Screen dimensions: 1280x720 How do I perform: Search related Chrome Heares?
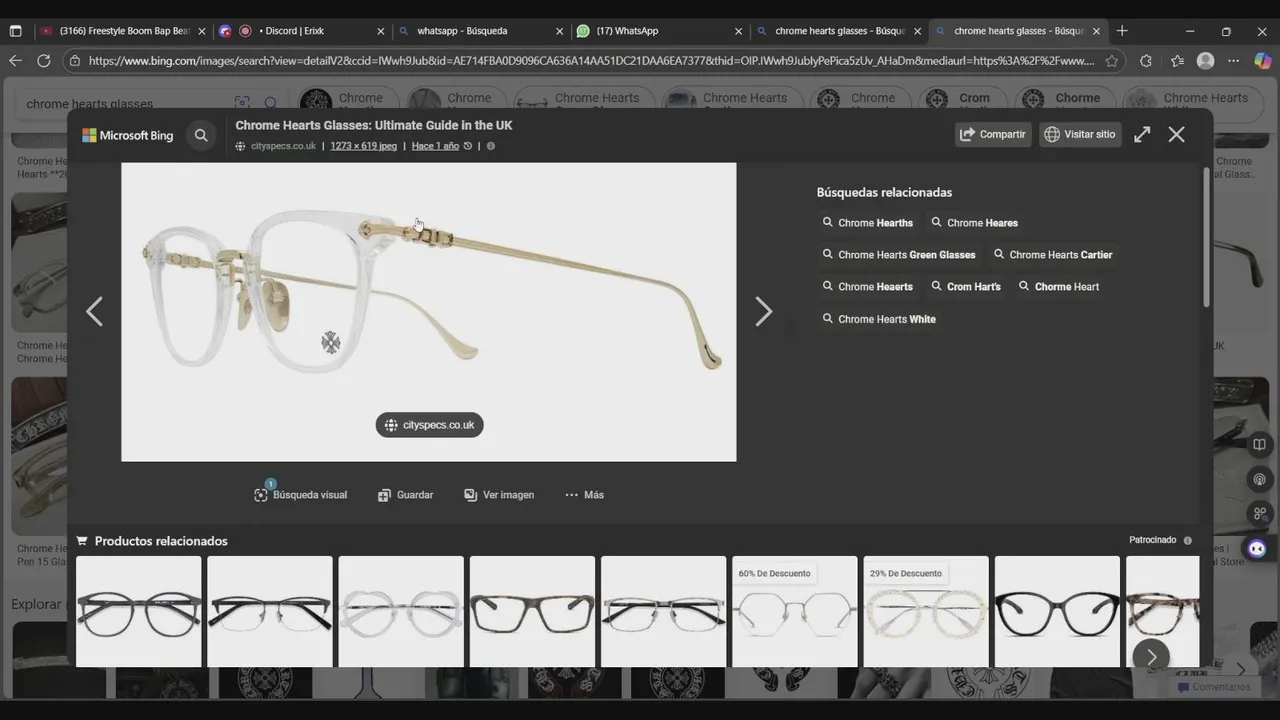[974, 223]
